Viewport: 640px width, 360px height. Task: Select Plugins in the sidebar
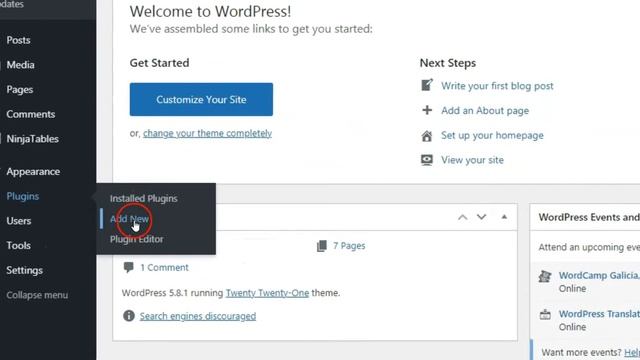[x=22, y=196]
